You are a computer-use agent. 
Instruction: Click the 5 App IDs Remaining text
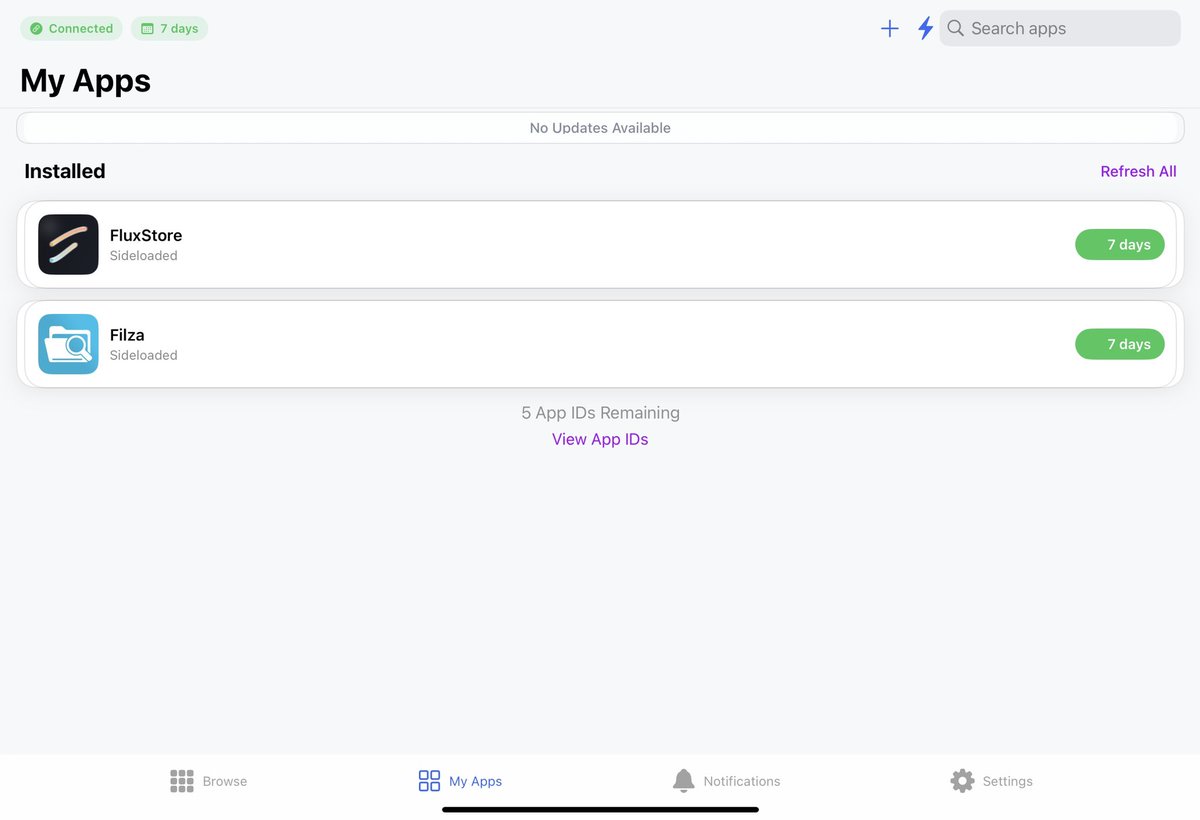pyautogui.click(x=600, y=412)
